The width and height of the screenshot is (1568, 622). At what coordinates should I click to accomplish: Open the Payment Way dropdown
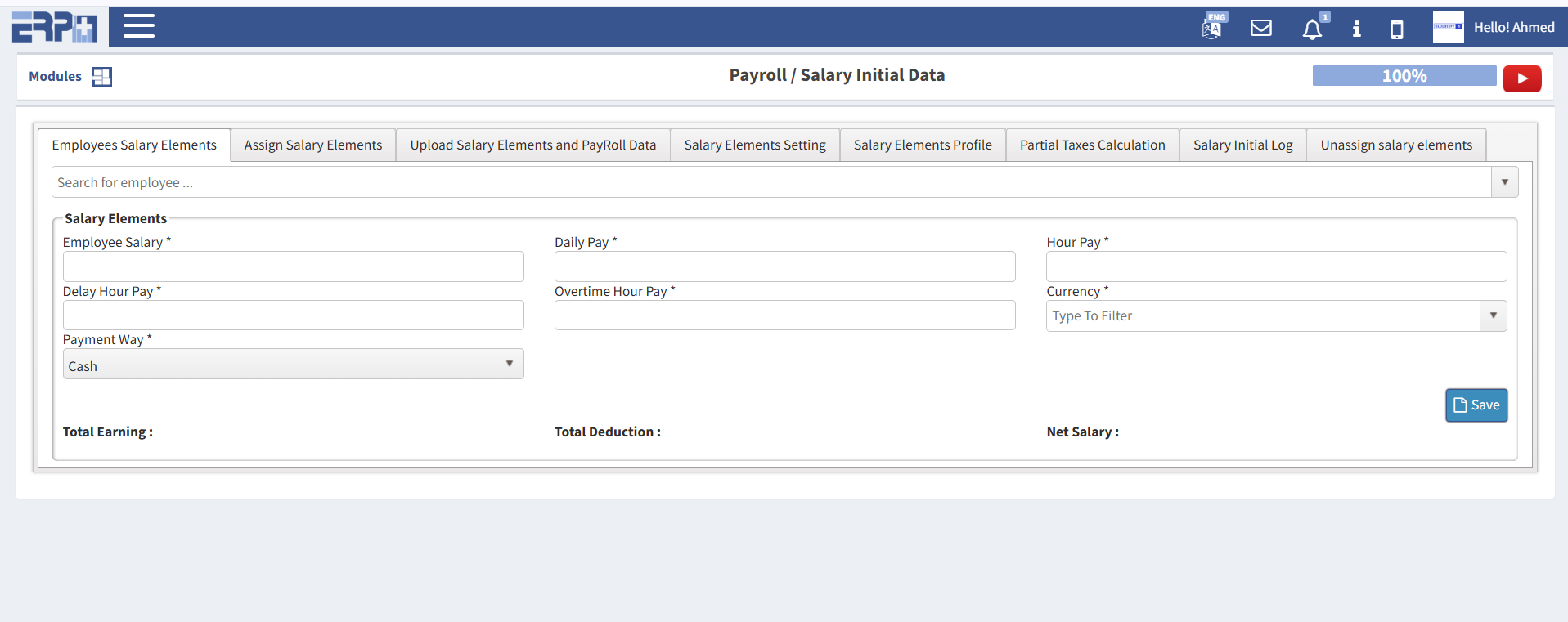tap(293, 365)
